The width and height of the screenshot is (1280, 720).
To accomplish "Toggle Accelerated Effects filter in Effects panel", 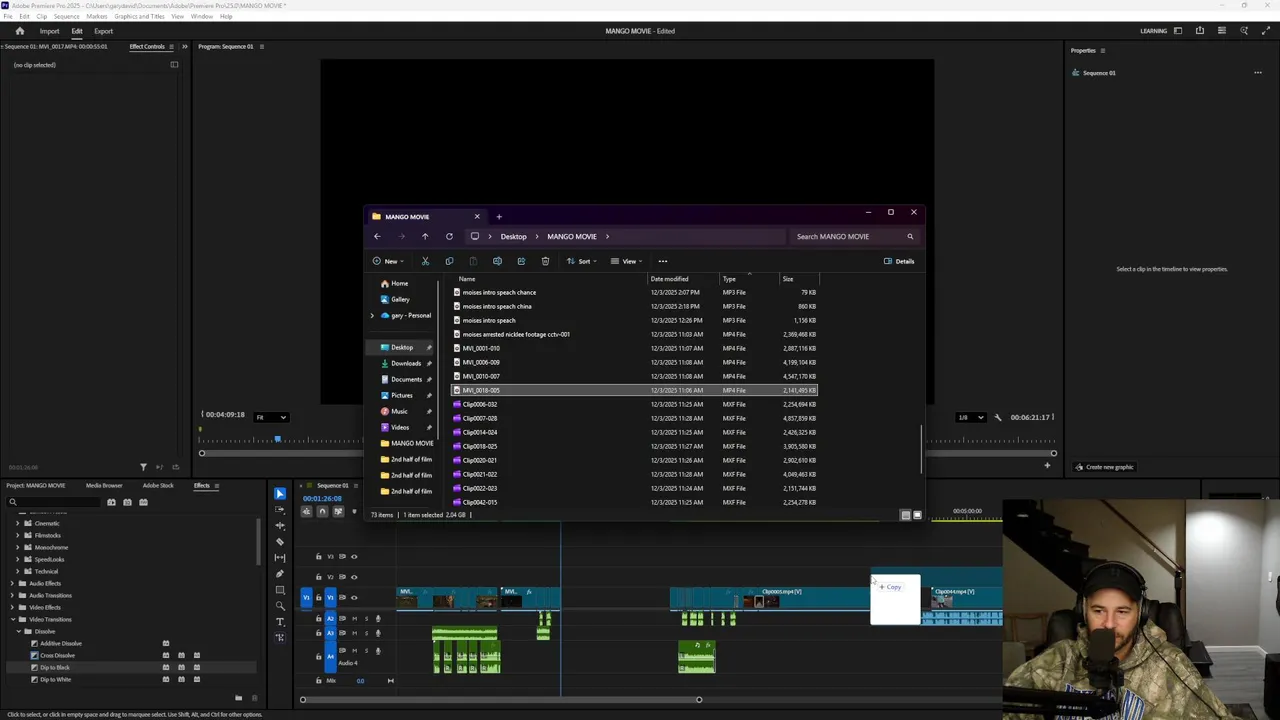I will [111, 502].
